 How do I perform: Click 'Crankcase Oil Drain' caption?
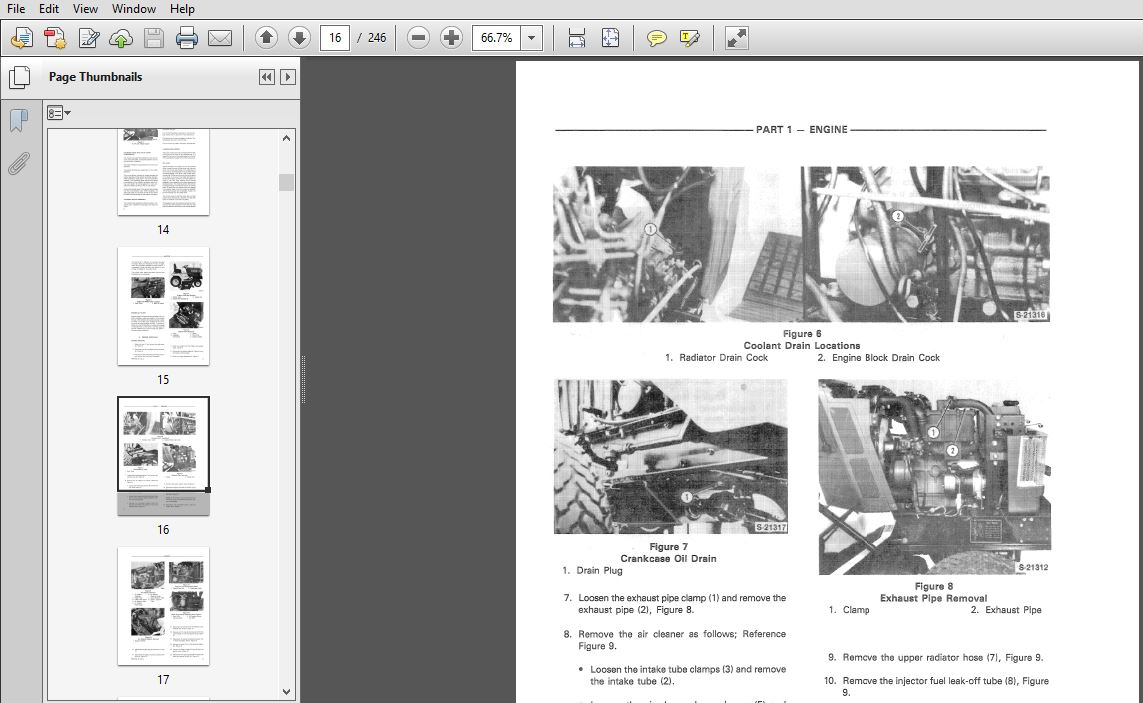click(668, 559)
